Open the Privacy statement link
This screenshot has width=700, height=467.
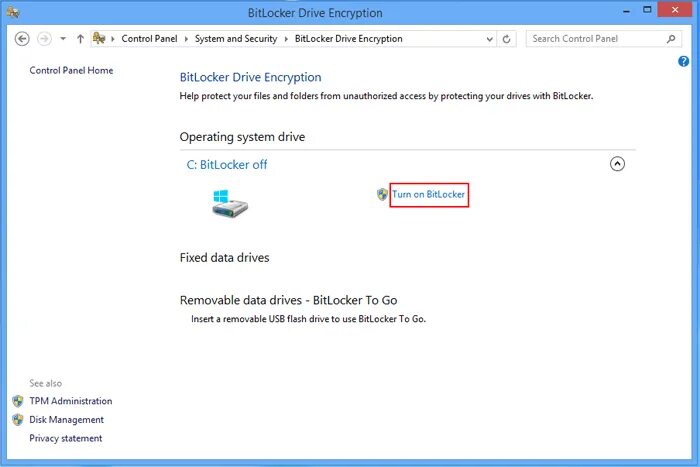point(66,438)
